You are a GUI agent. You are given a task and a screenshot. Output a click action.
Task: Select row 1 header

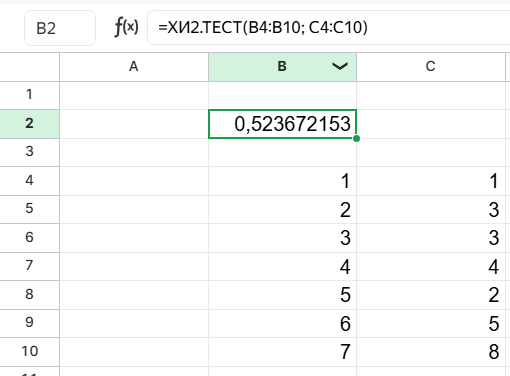(29, 95)
